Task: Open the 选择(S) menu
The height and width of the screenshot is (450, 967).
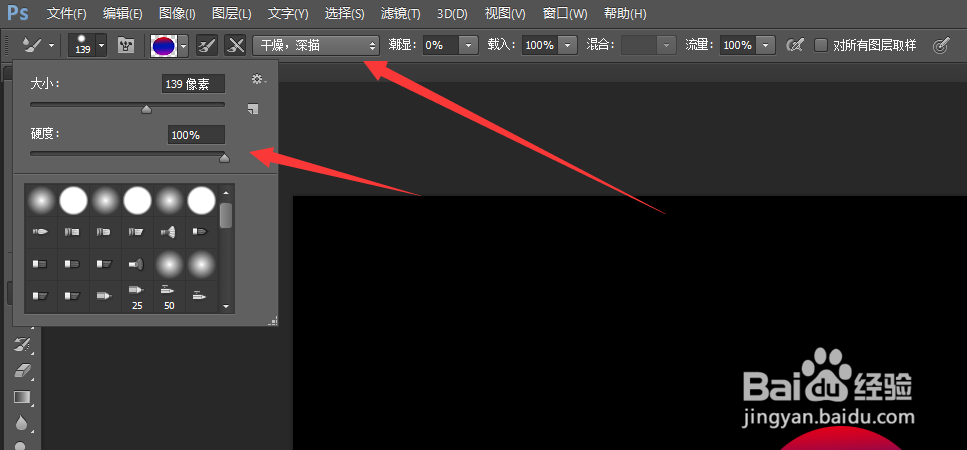Action: [x=344, y=14]
